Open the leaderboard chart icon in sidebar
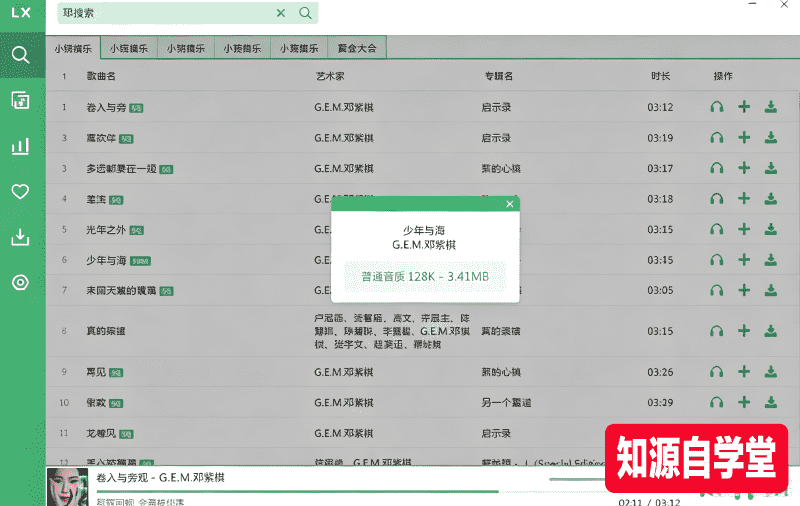 (x=20, y=146)
